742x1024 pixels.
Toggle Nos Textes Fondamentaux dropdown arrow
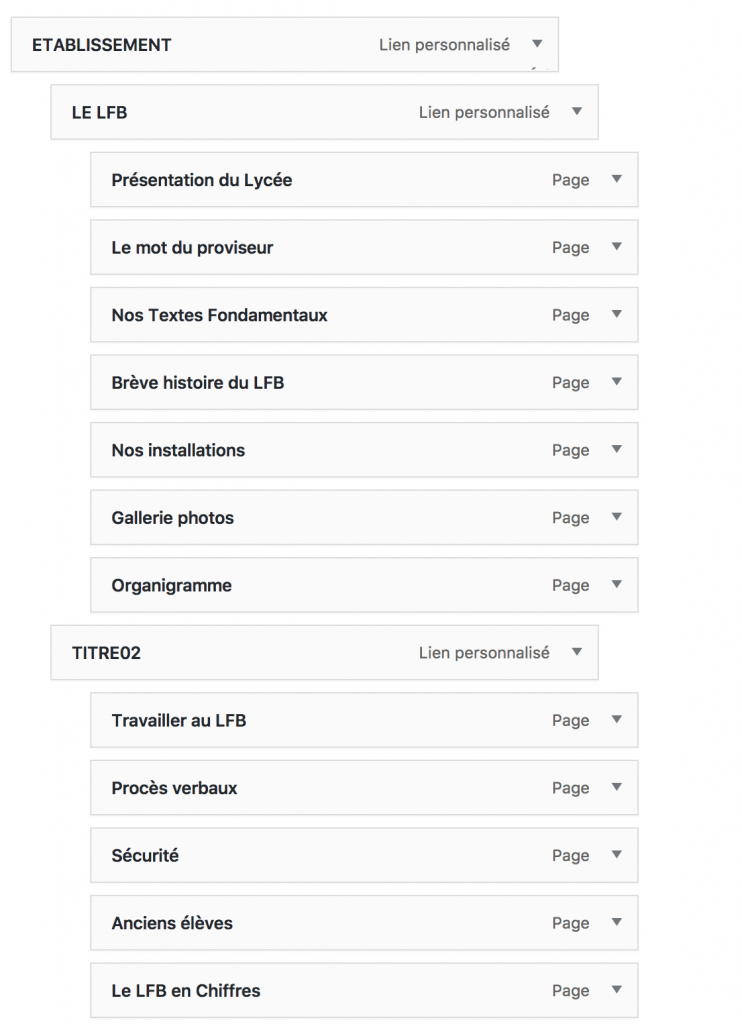point(617,315)
